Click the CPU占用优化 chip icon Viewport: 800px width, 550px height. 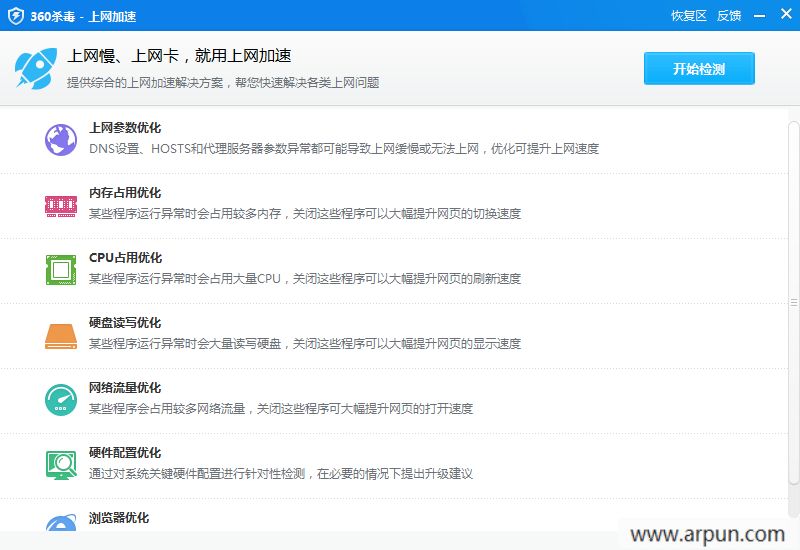tap(61, 270)
